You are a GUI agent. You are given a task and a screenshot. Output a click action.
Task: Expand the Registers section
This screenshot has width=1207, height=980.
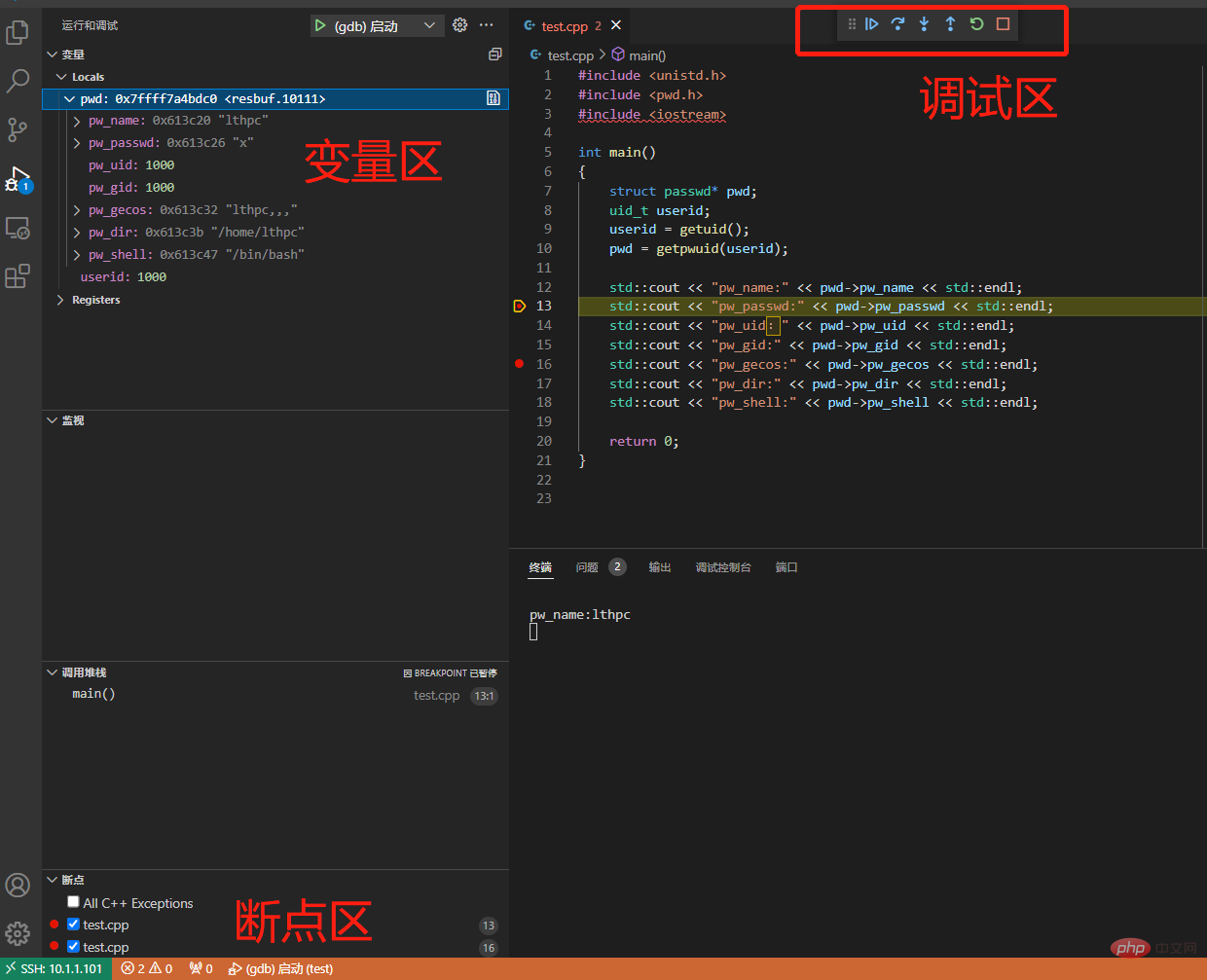pos(61,300)
